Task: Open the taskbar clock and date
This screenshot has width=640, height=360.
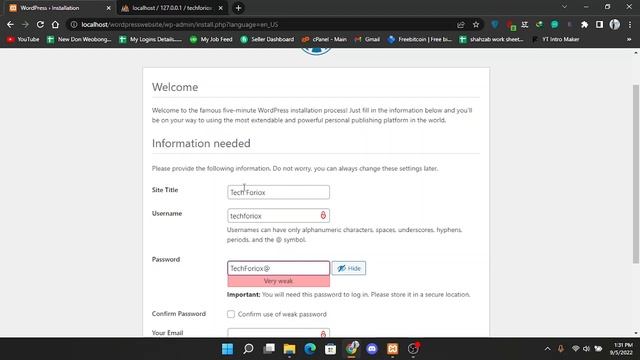Action: [x=621, y=349]
